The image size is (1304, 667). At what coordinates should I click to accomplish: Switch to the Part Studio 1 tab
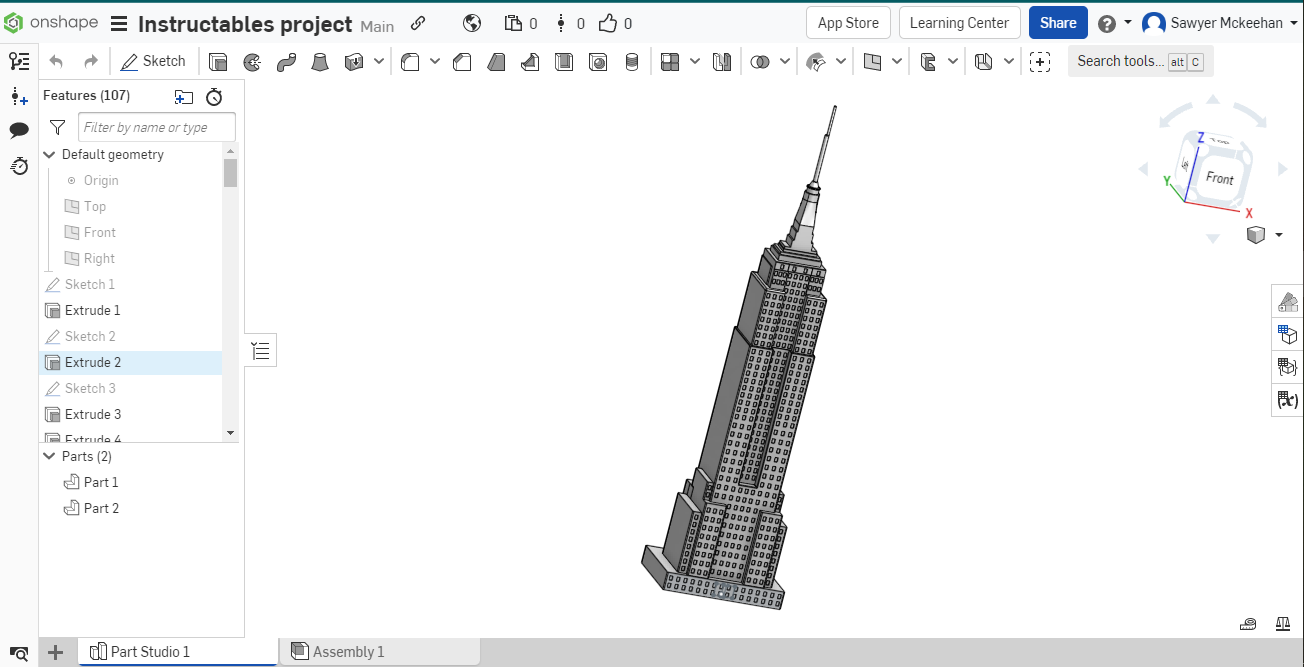177,652
